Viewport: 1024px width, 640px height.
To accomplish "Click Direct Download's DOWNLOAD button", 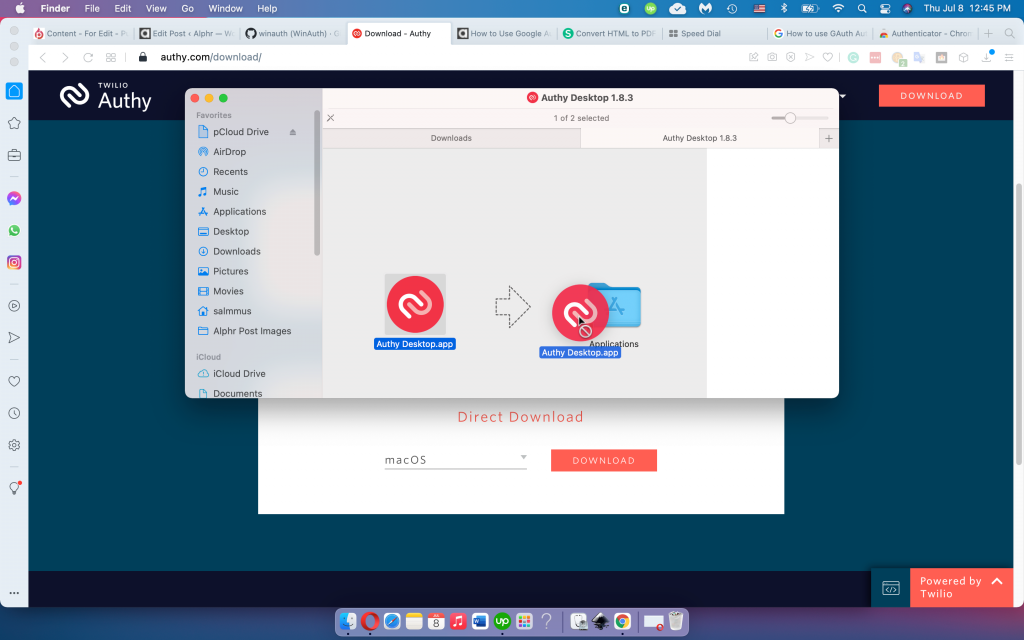I will click(603, 460).
